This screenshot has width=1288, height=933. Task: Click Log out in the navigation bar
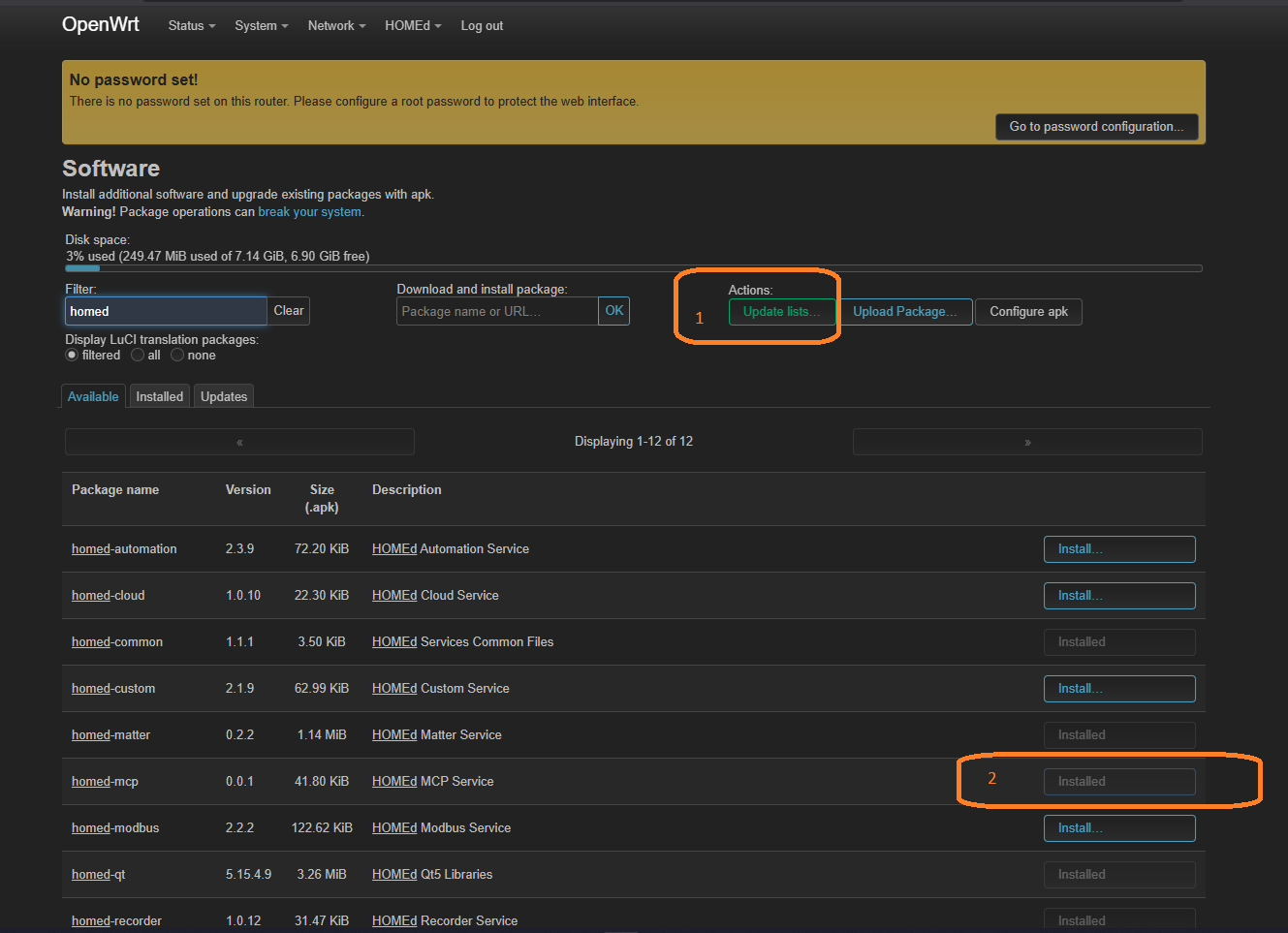pyautogui.click(x=482, y=26)
